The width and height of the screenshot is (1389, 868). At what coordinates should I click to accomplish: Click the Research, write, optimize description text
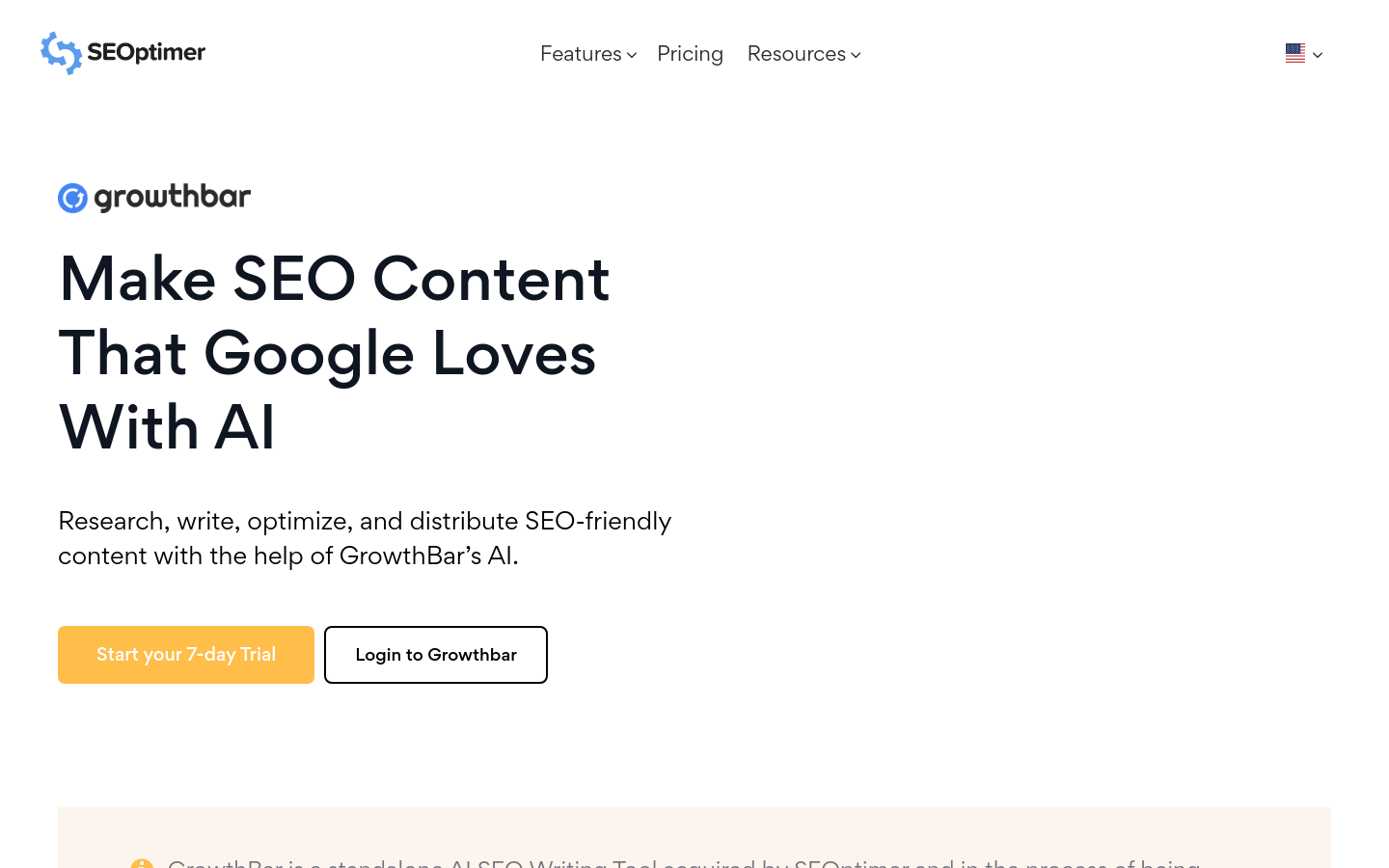coord(365,538)
